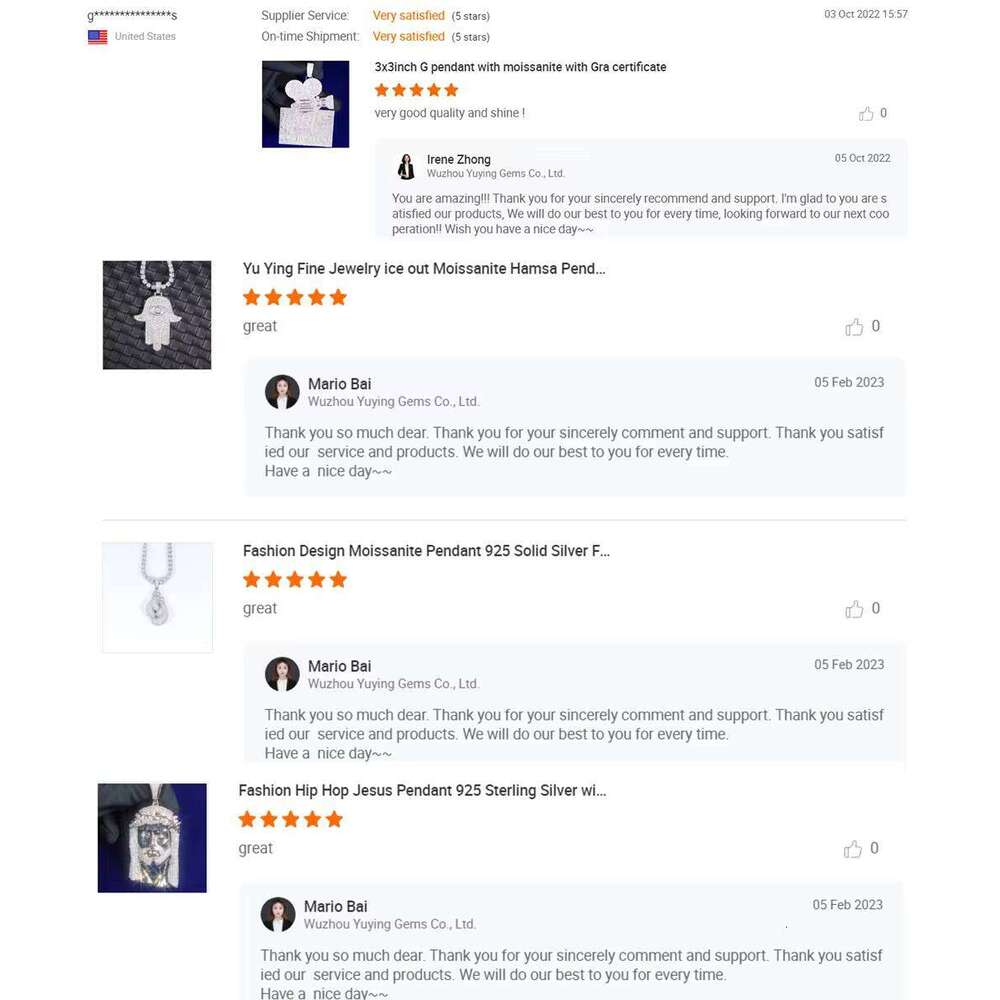Open the silver pendant necklace image

pyautogui.click(x=157, y=597)
